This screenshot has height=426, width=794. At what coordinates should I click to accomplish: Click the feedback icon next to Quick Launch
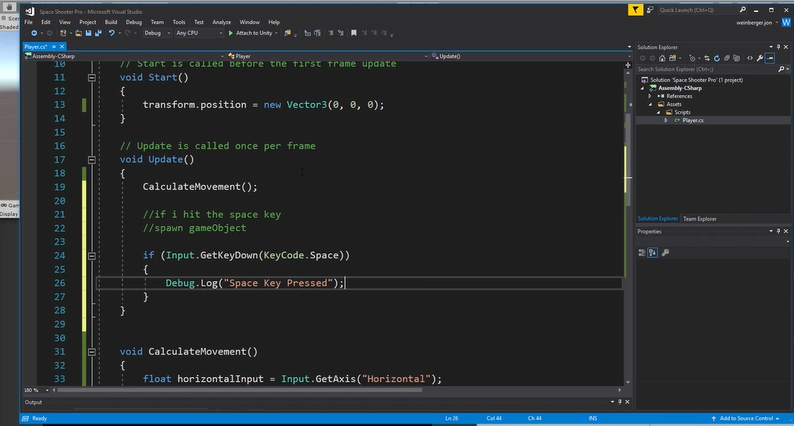click(650, 10)
